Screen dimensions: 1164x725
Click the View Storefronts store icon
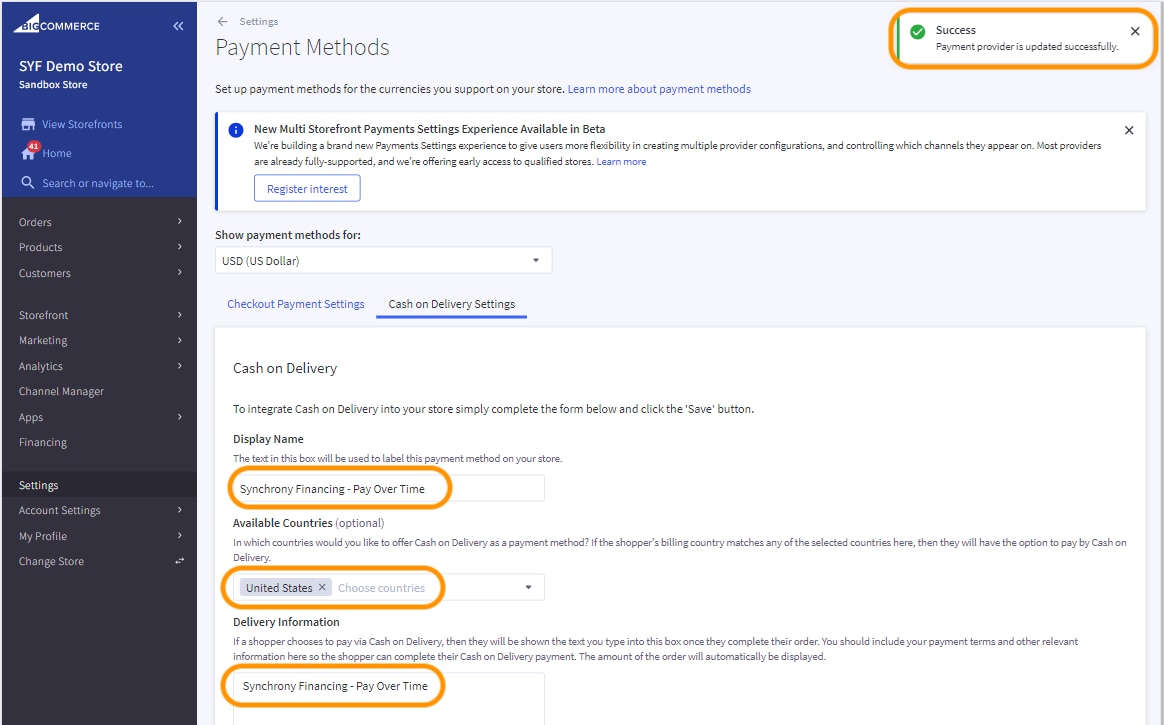[28, 124]
